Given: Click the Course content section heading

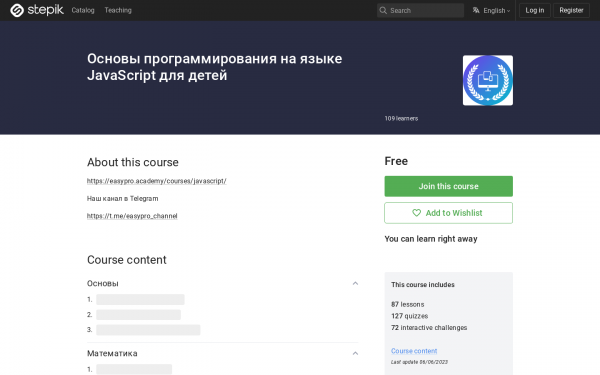Looking at the screenshot, I should coord(127,260).
